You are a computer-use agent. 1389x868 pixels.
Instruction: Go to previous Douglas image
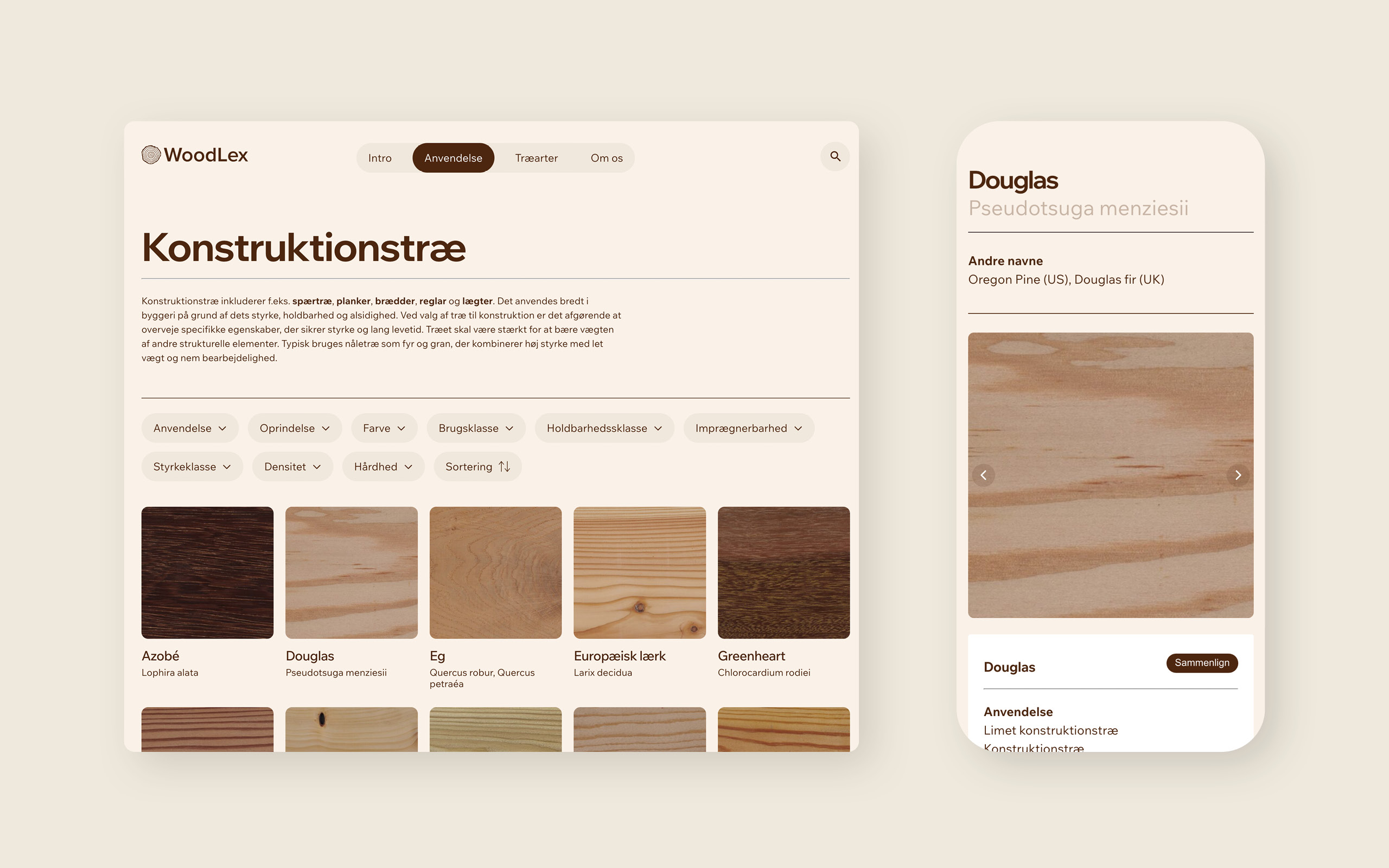[x=983, y=475]
